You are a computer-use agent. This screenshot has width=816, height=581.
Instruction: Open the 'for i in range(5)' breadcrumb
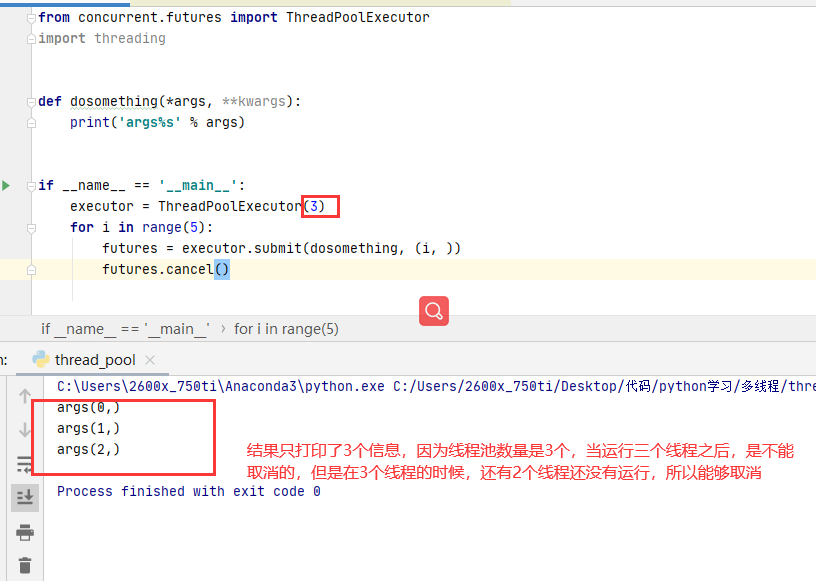[288, 328]
